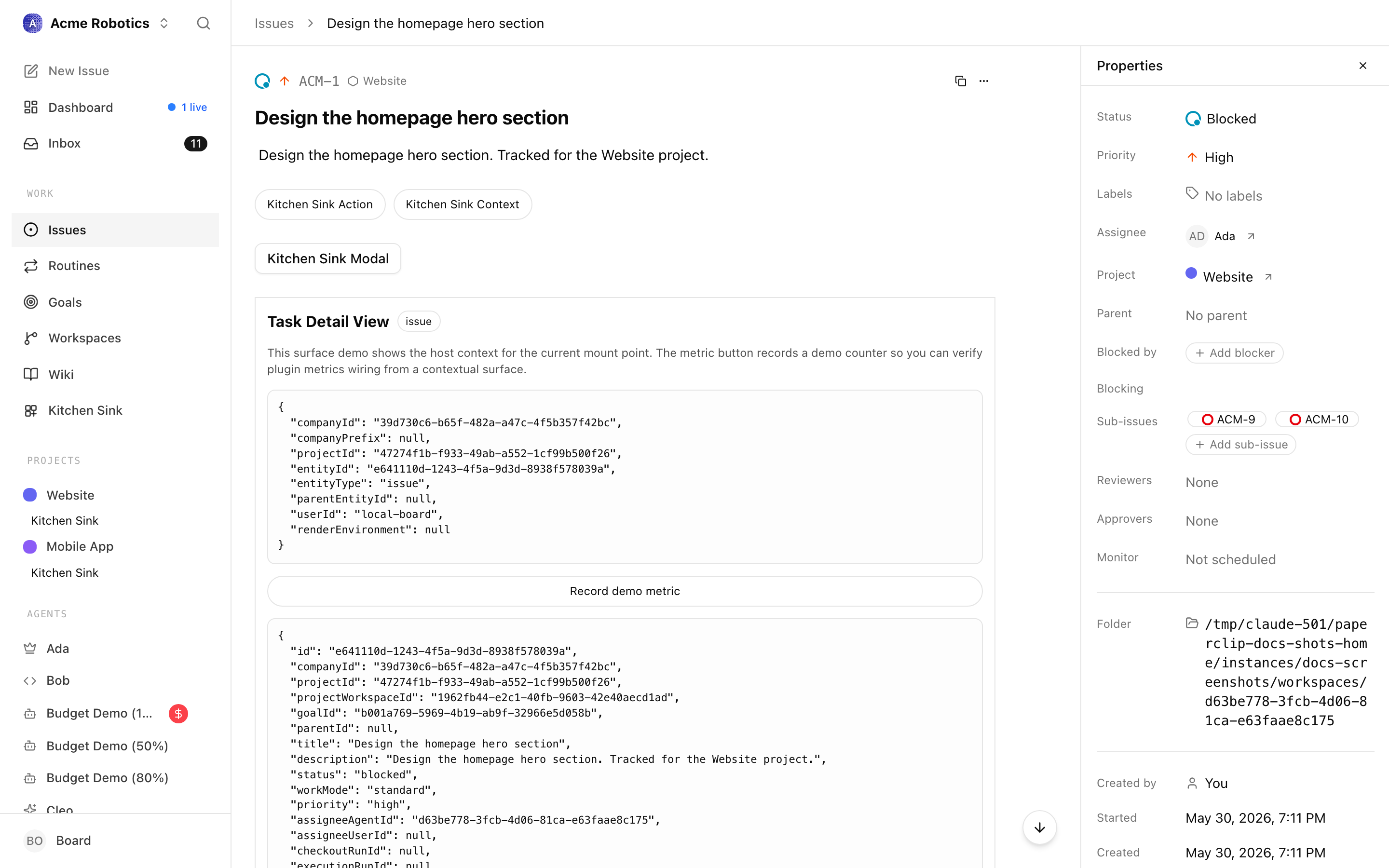1389x868 pixels.
Task: Open No labels selector
Action: (x=1224, y=196)
